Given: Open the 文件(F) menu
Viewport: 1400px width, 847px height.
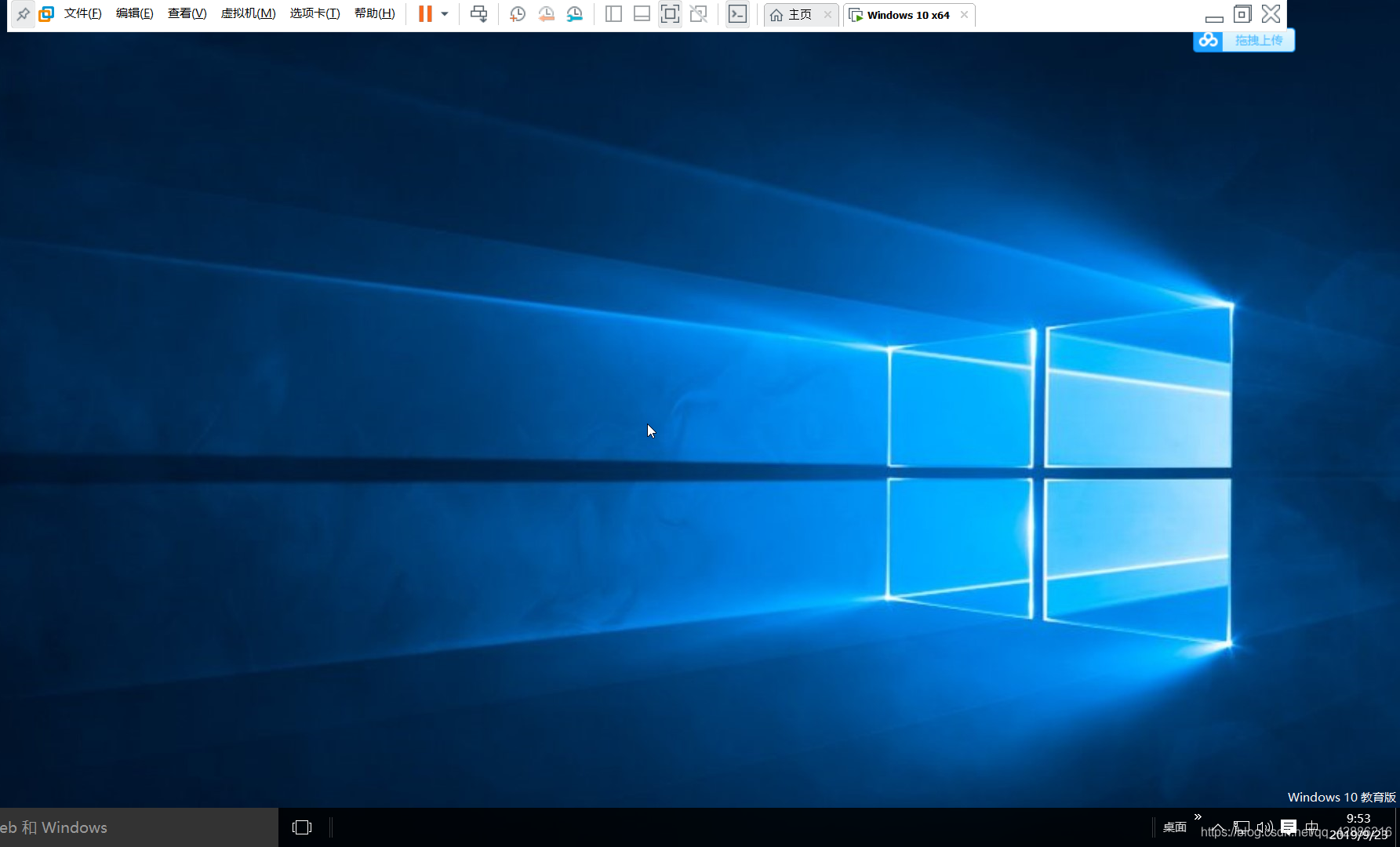Looking at the screenshot, I should [x=82, y=14].
